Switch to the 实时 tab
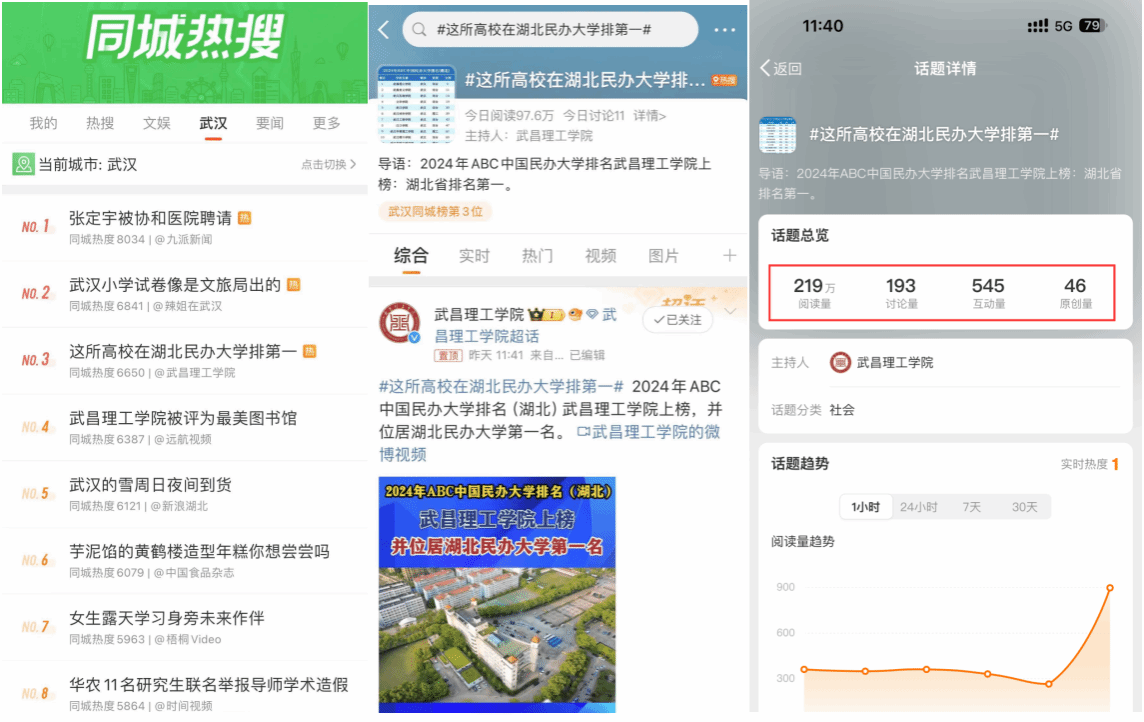 pos(474,256)
